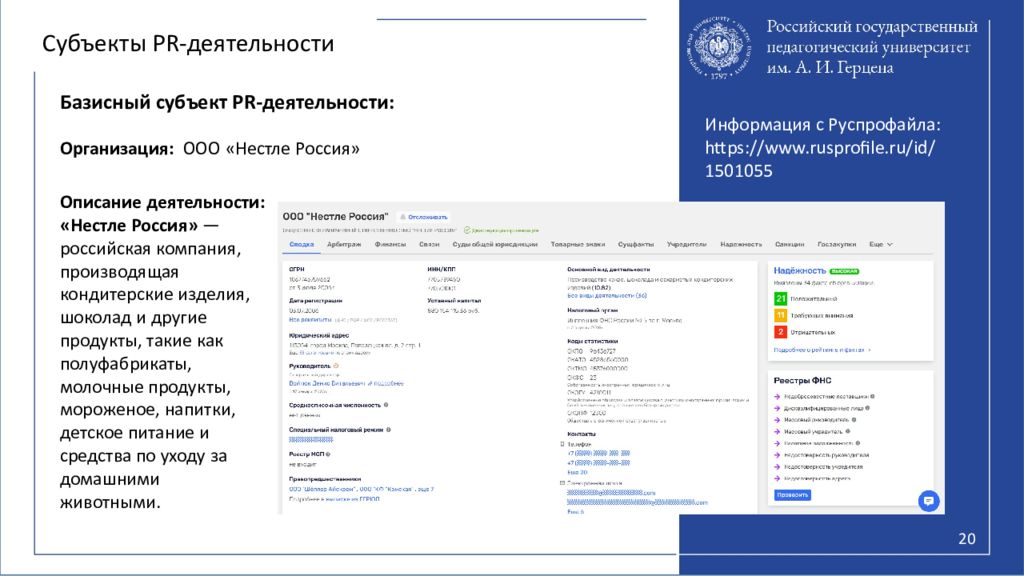The width and height of the screenshot is (1024, 576).
Task: Click help icon after Недобросовестные поставщики
Action: point(872,396)
